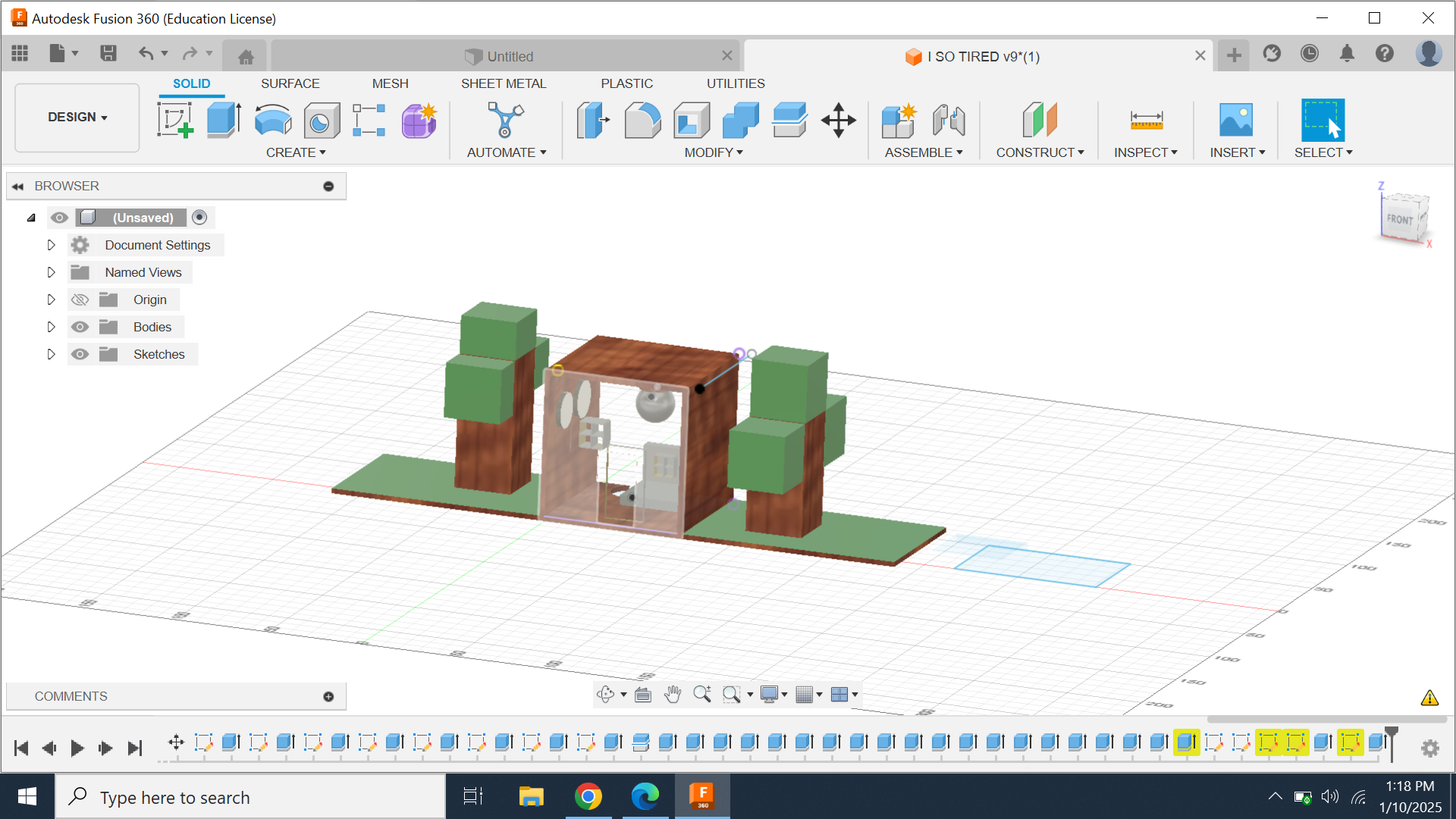The width and height of the screenshot is (1456, 819).
Task: Select the Combine tool
Action: (741, 120)
